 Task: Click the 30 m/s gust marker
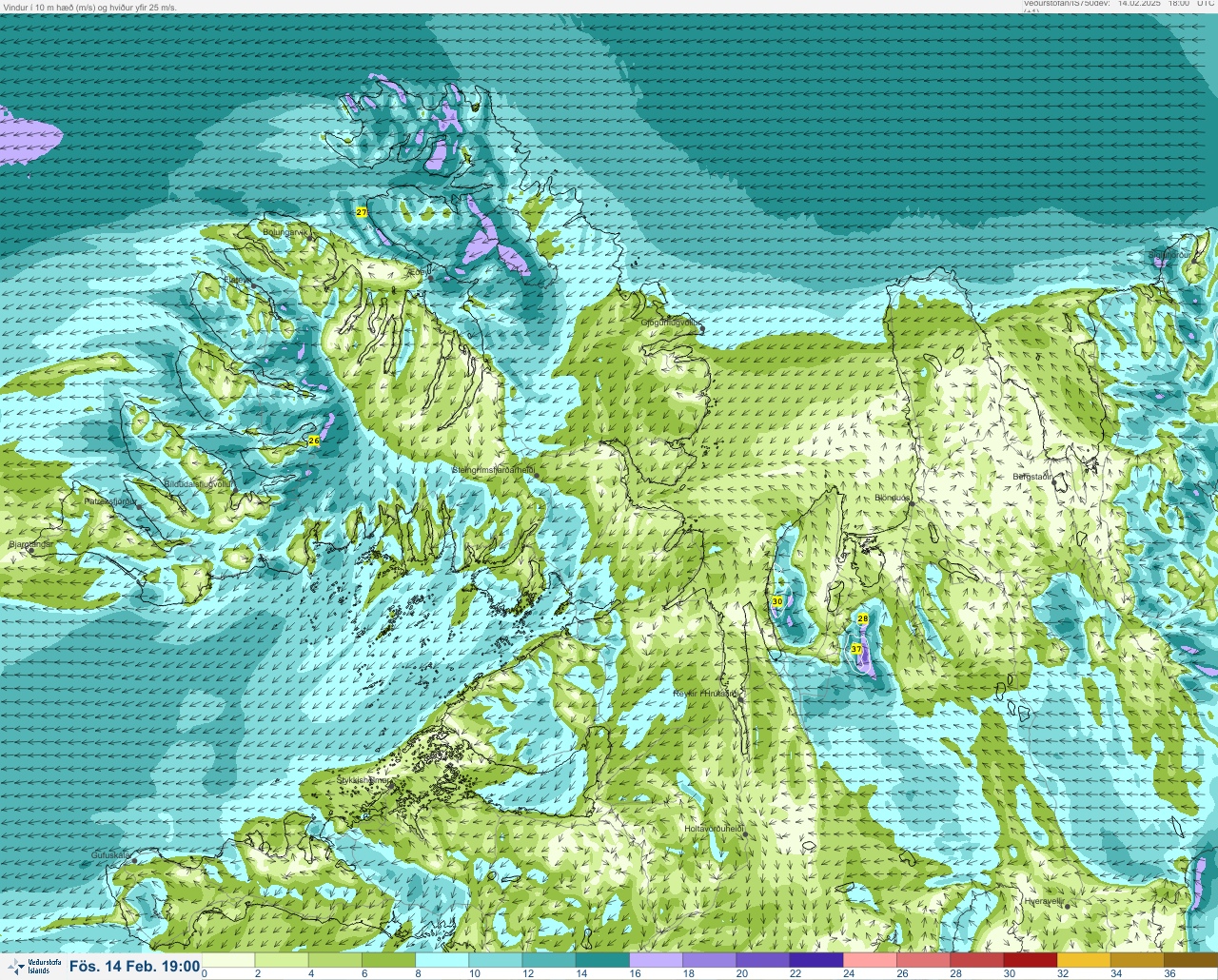777,601
